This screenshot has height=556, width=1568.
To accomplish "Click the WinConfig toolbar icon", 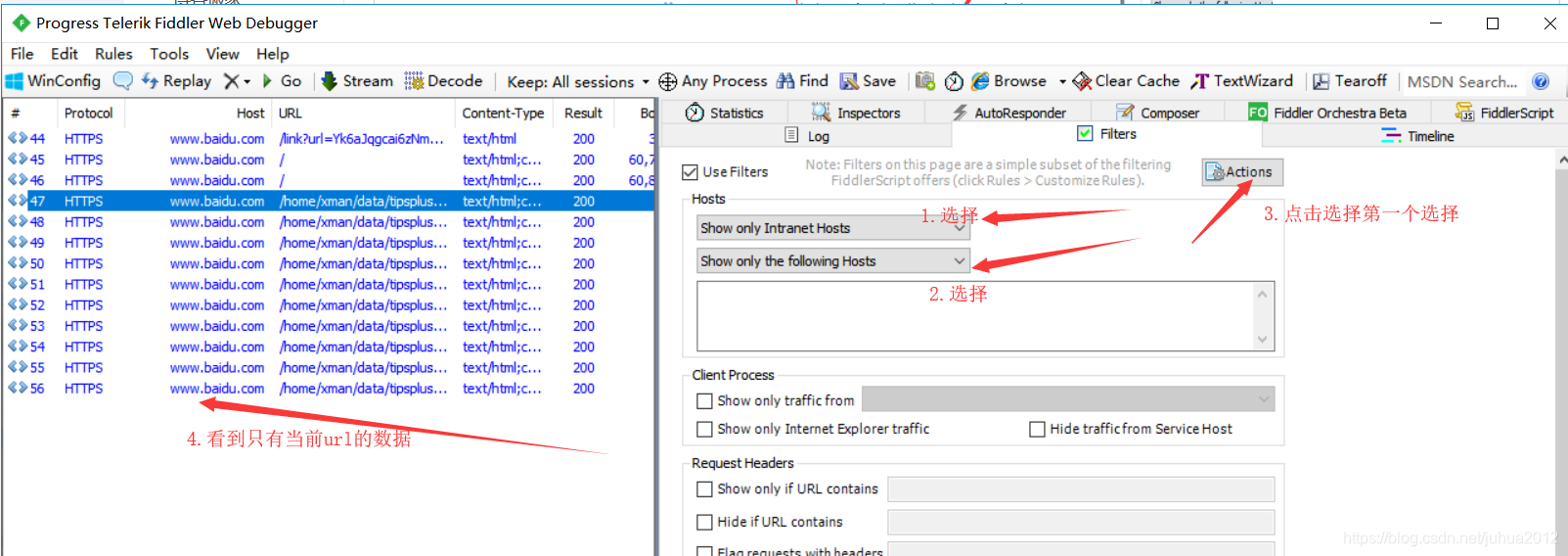I will (15, 81).
